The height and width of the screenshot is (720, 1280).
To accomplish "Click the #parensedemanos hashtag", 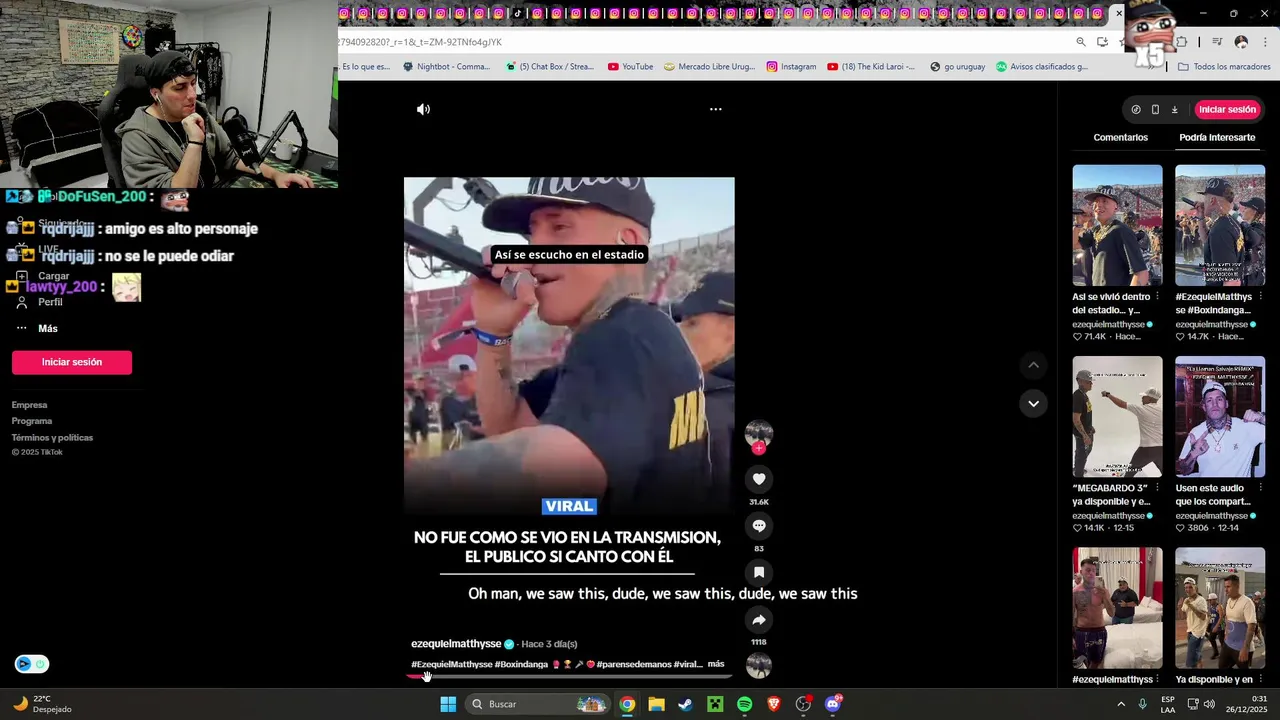I will coord(634,664).
